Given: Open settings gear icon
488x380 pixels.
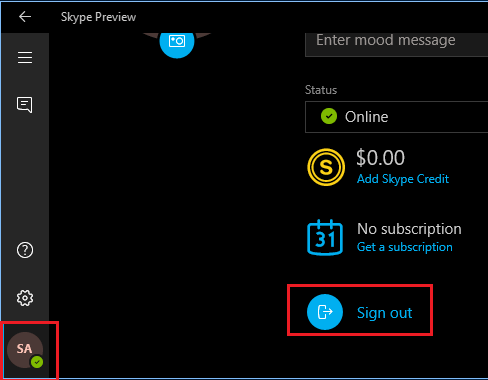Looking at the screenshot, I should [25, 298].
